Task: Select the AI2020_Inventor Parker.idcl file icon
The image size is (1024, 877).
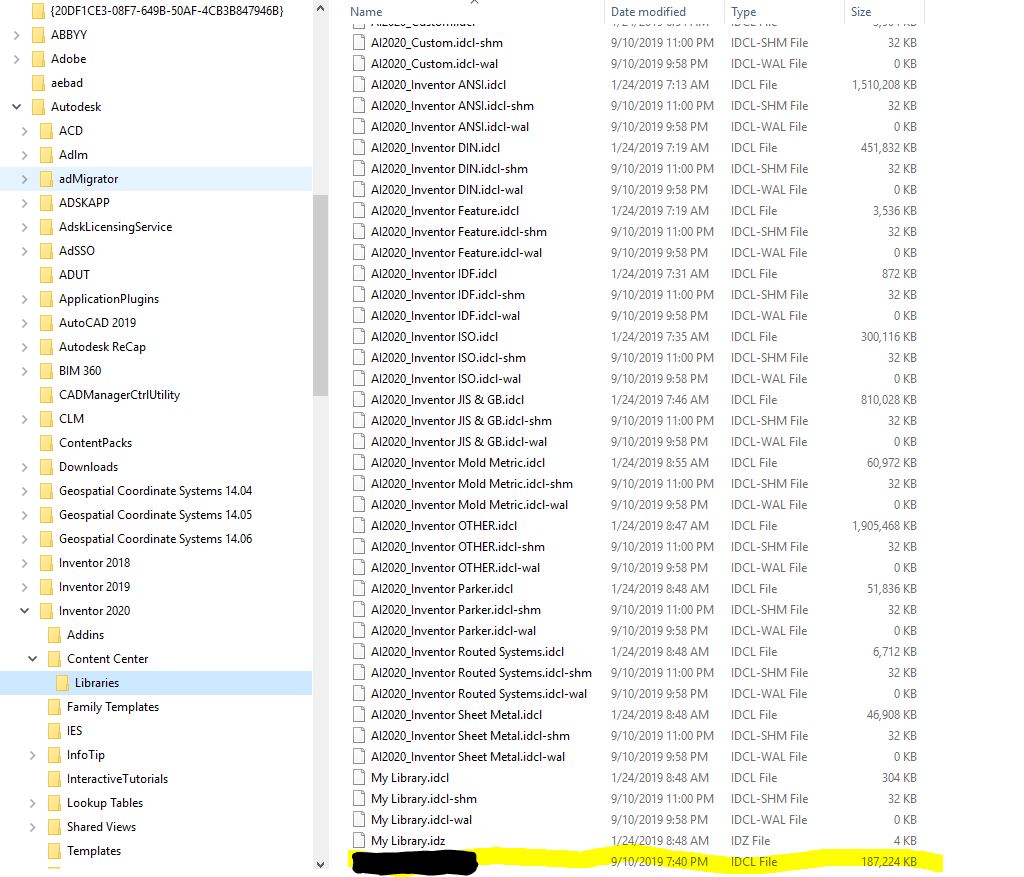Action: (x=356, y=588)
